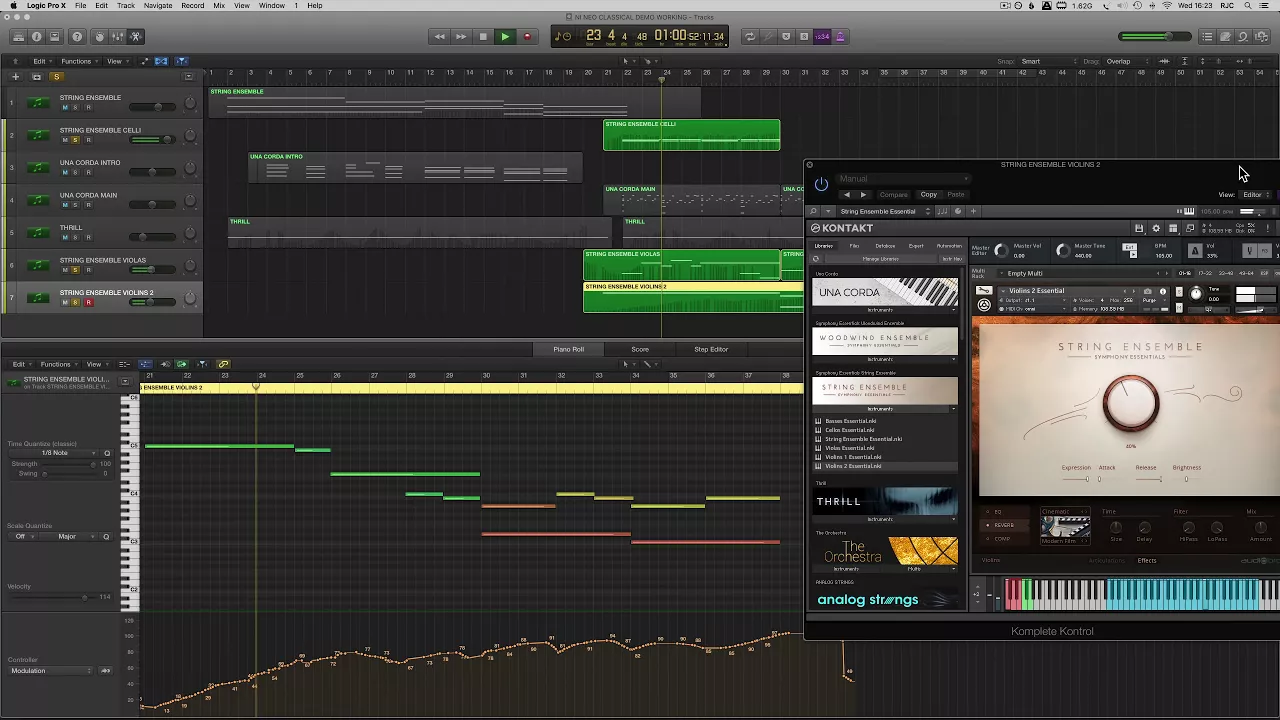Open Kontakt workspace layout icon
Image resolution: width=1280 pixels, height=720 pixels.
coord(1173,228)
